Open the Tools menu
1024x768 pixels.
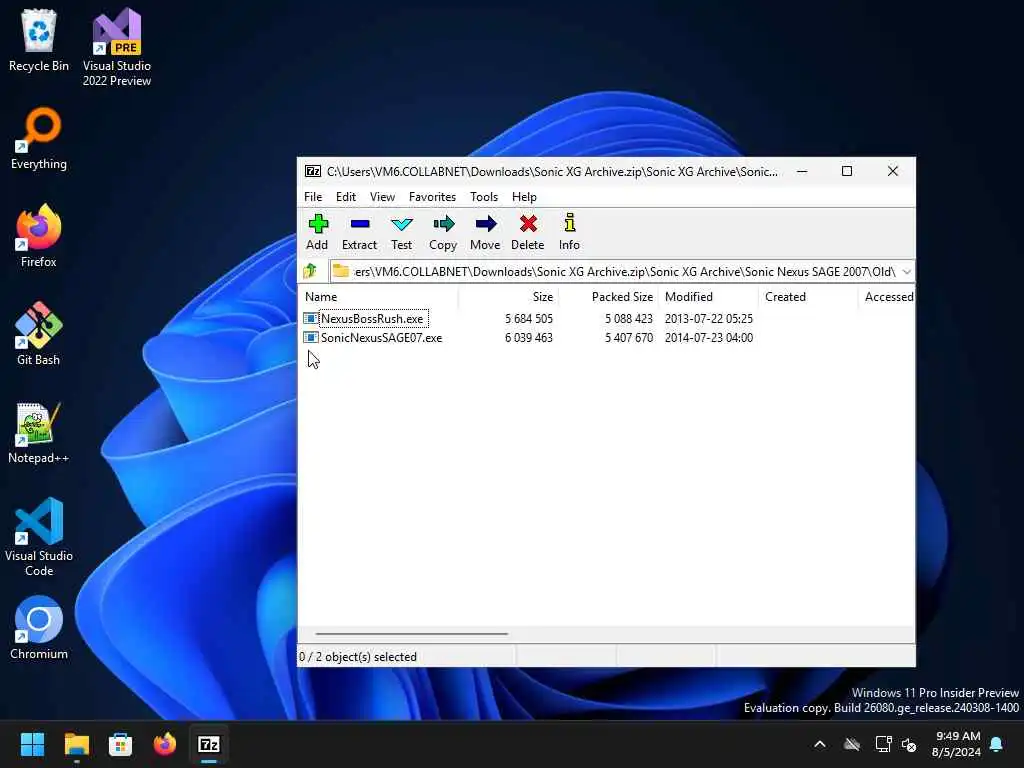tap(484, 197)
